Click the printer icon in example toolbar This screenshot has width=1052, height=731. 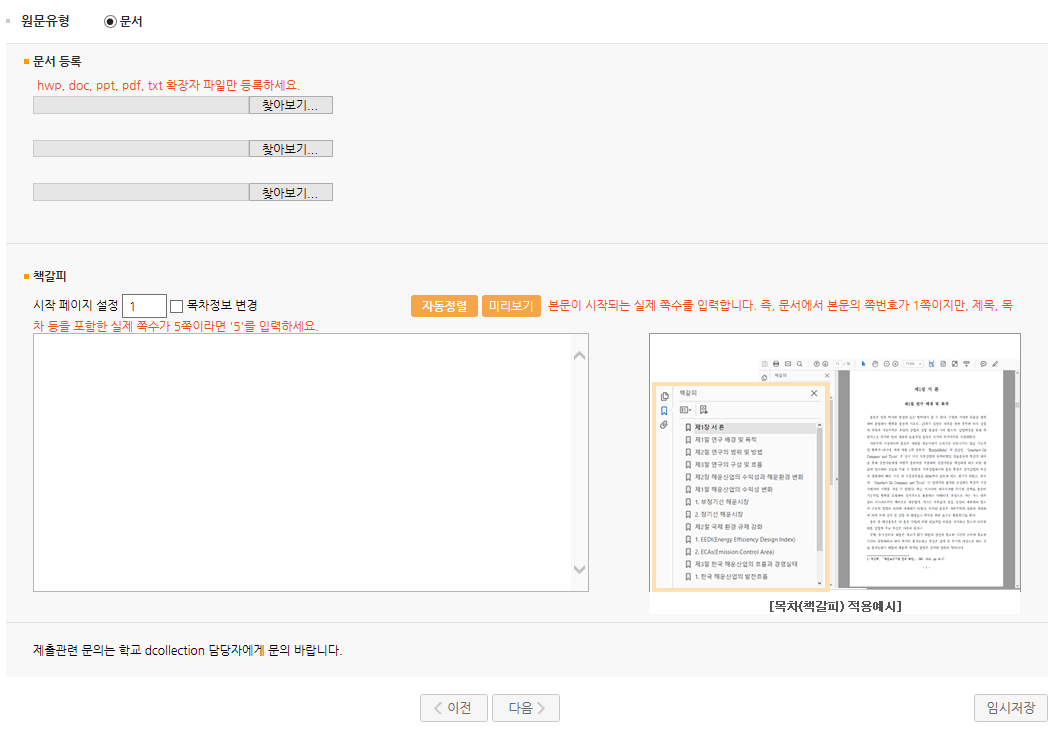tap(775, 363)
